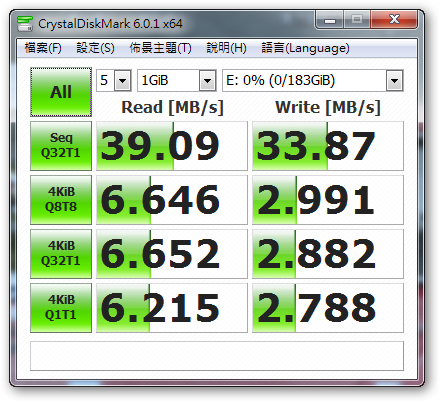Close the CrystalDiskMark window

394,20
